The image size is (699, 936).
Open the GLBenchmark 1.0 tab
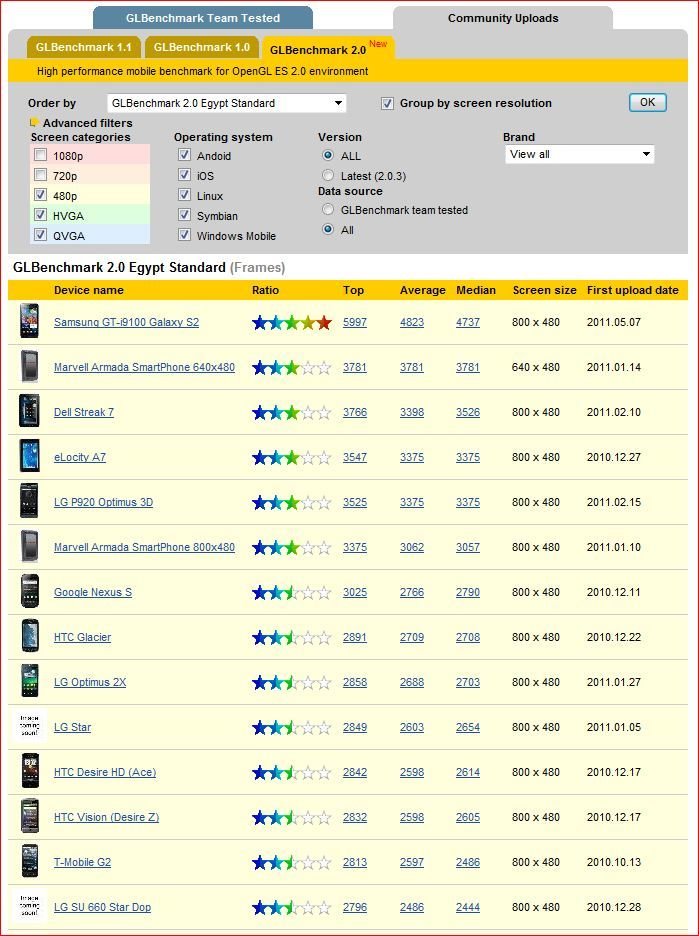[x=202, y=47]
